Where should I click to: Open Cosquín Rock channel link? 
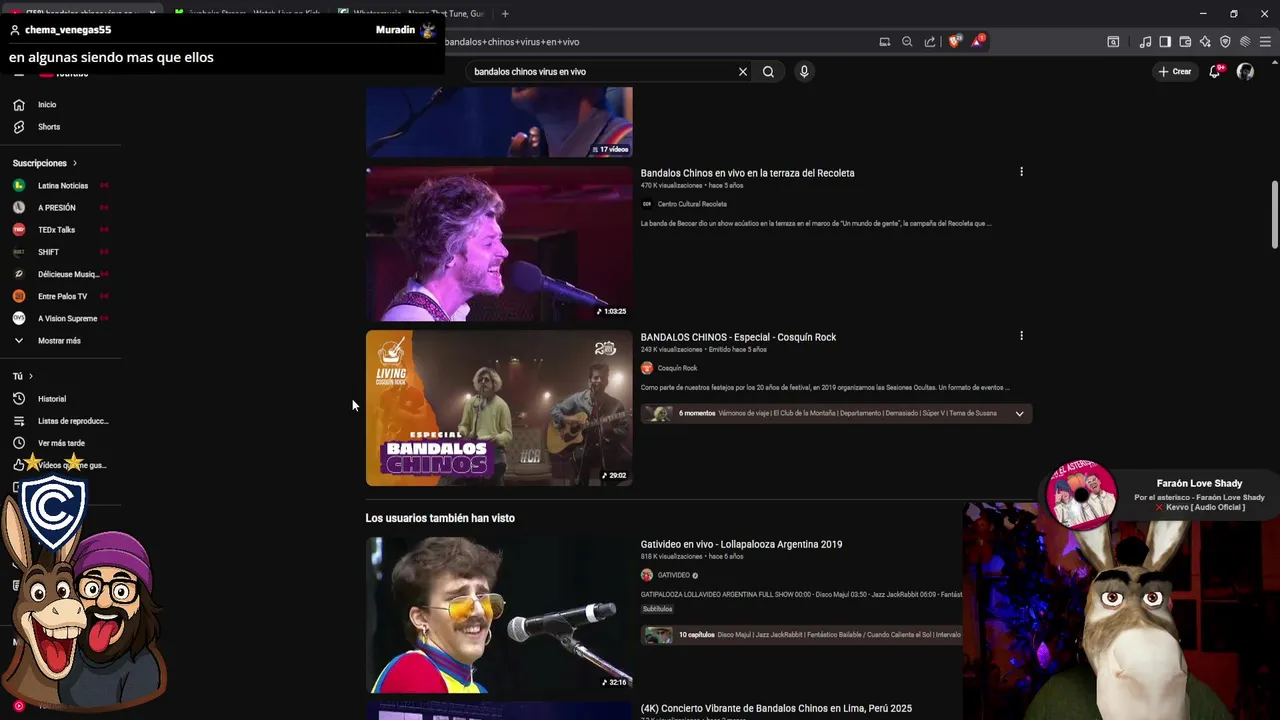click(677, 368)
